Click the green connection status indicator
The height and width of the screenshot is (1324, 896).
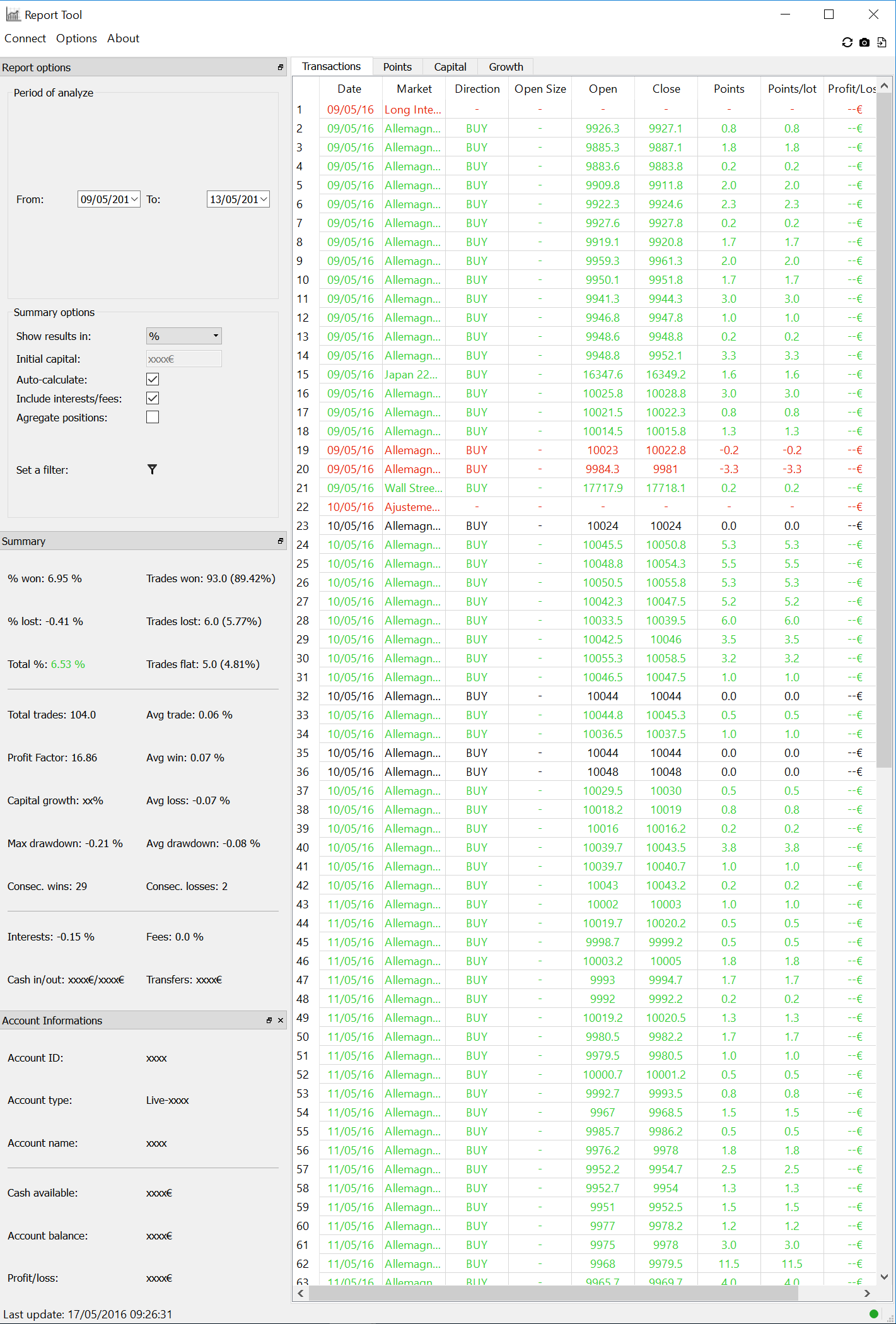point(874,1314)
